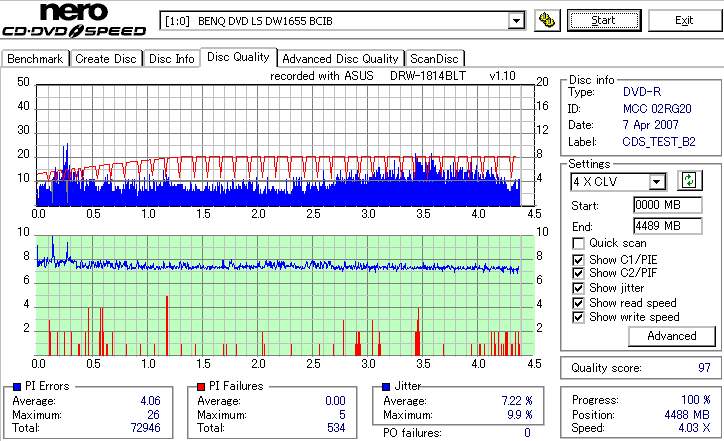Click the blue Jitter legend square

386,387
